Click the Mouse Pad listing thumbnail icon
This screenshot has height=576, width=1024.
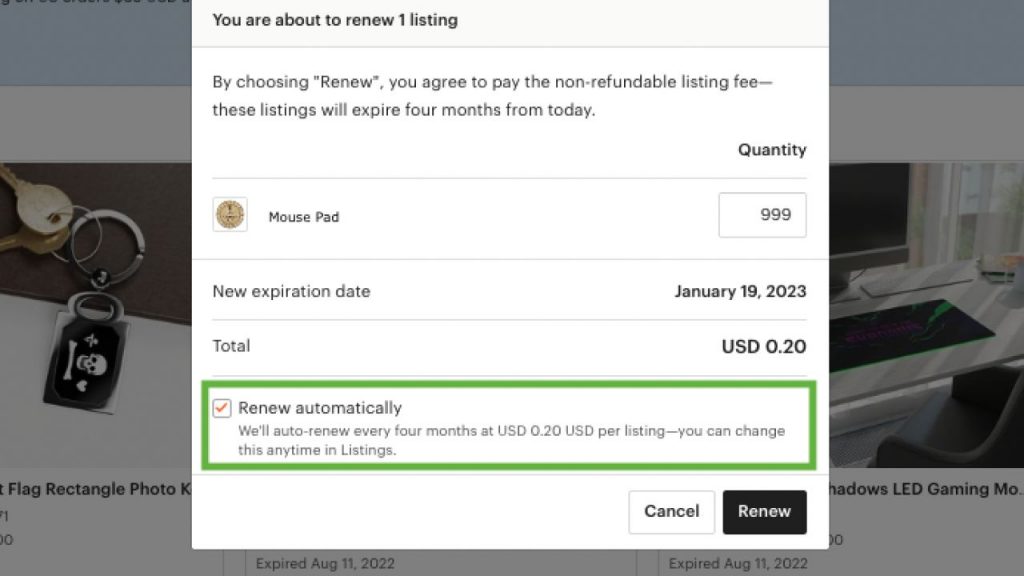[230, 215]
